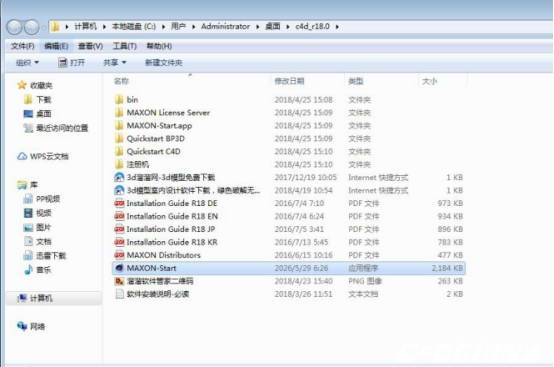This screenshot has height=367, width=554.
Task: Click the 3d模型室内设计软件下载 shortcut icon
Action: (119, 190)
